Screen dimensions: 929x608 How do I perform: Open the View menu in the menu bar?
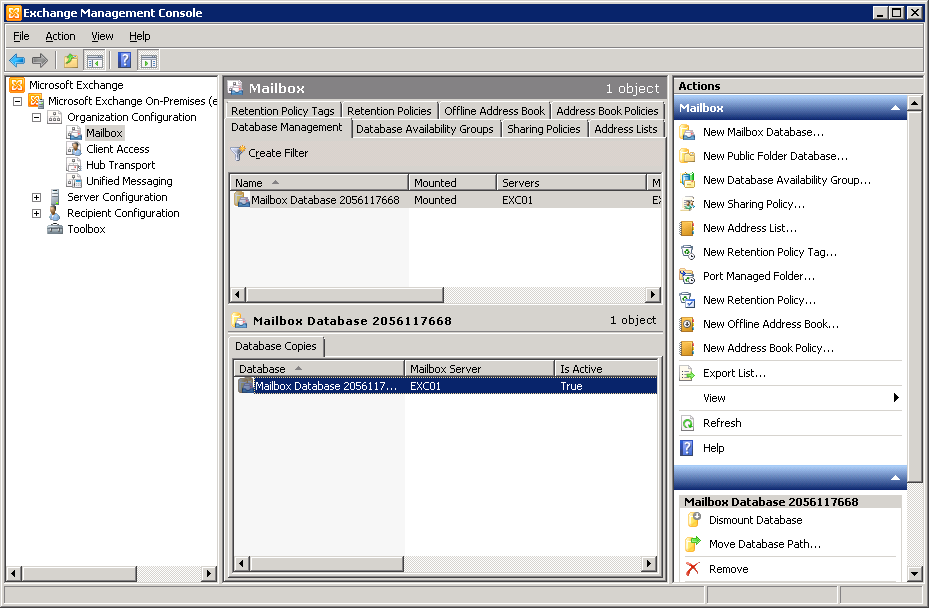click(102, 36)
